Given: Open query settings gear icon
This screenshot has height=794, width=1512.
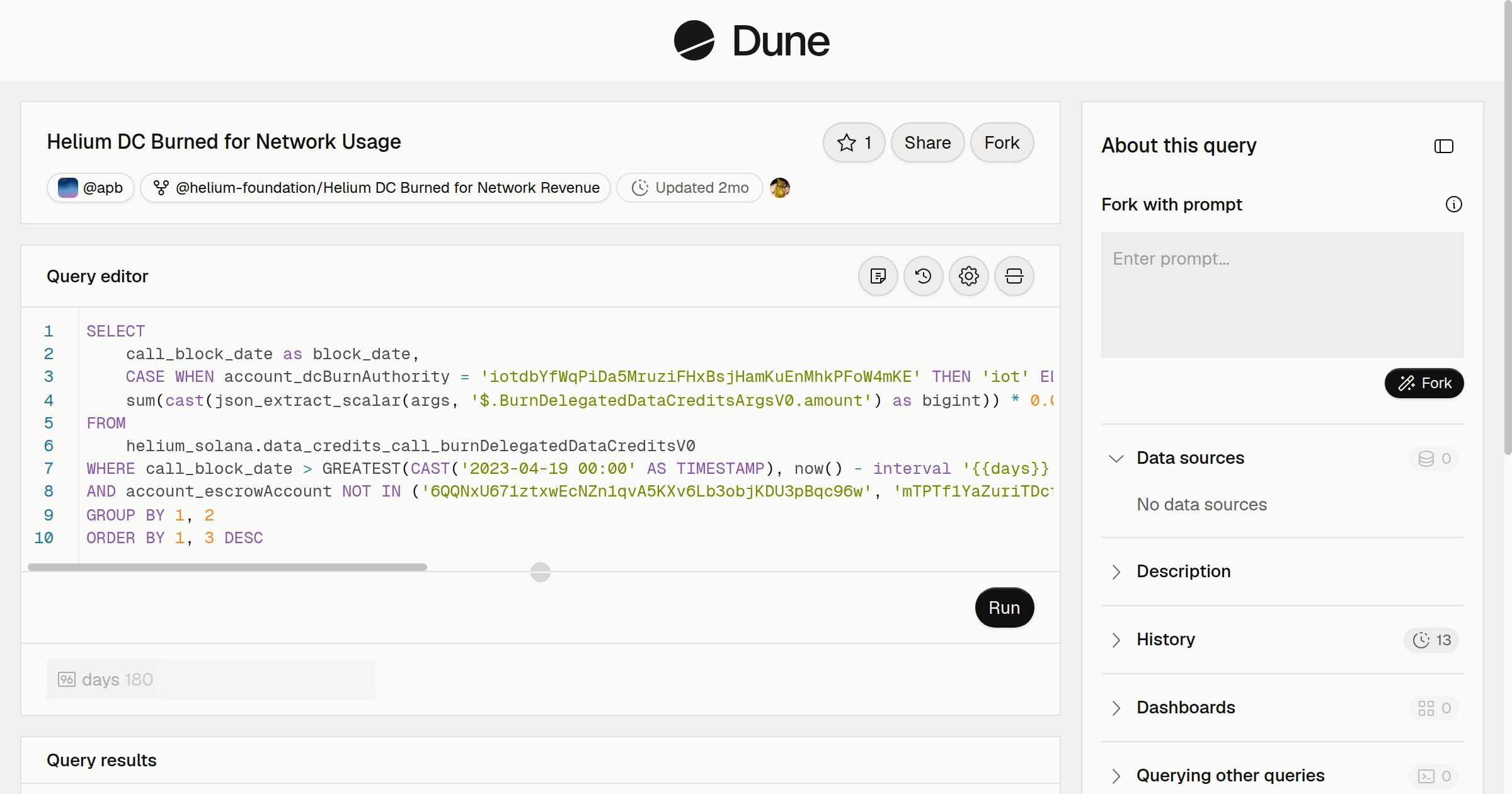Looking at the screenshot, I should point(969,276).
